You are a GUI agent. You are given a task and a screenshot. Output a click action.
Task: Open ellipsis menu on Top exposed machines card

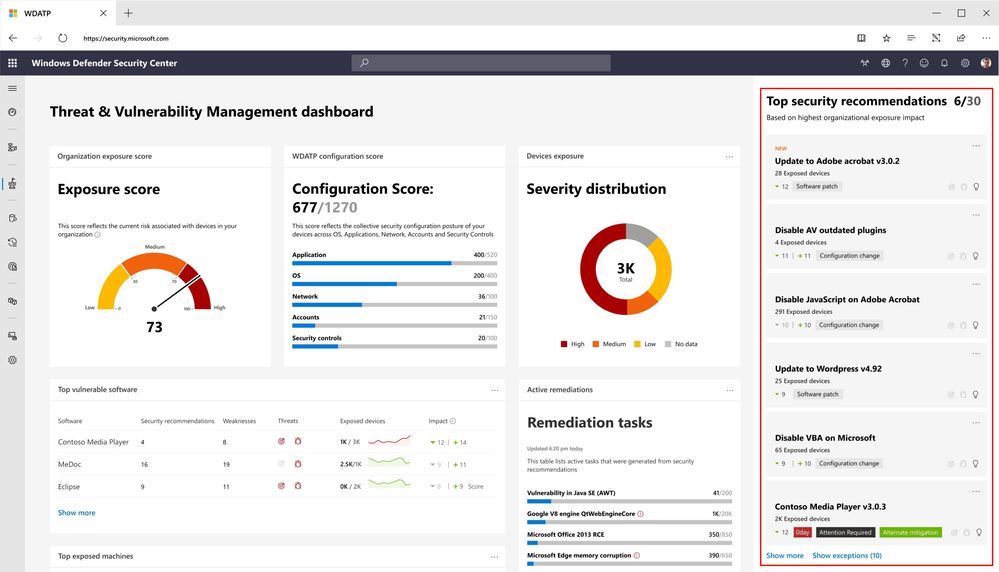(x=494, y=557)
